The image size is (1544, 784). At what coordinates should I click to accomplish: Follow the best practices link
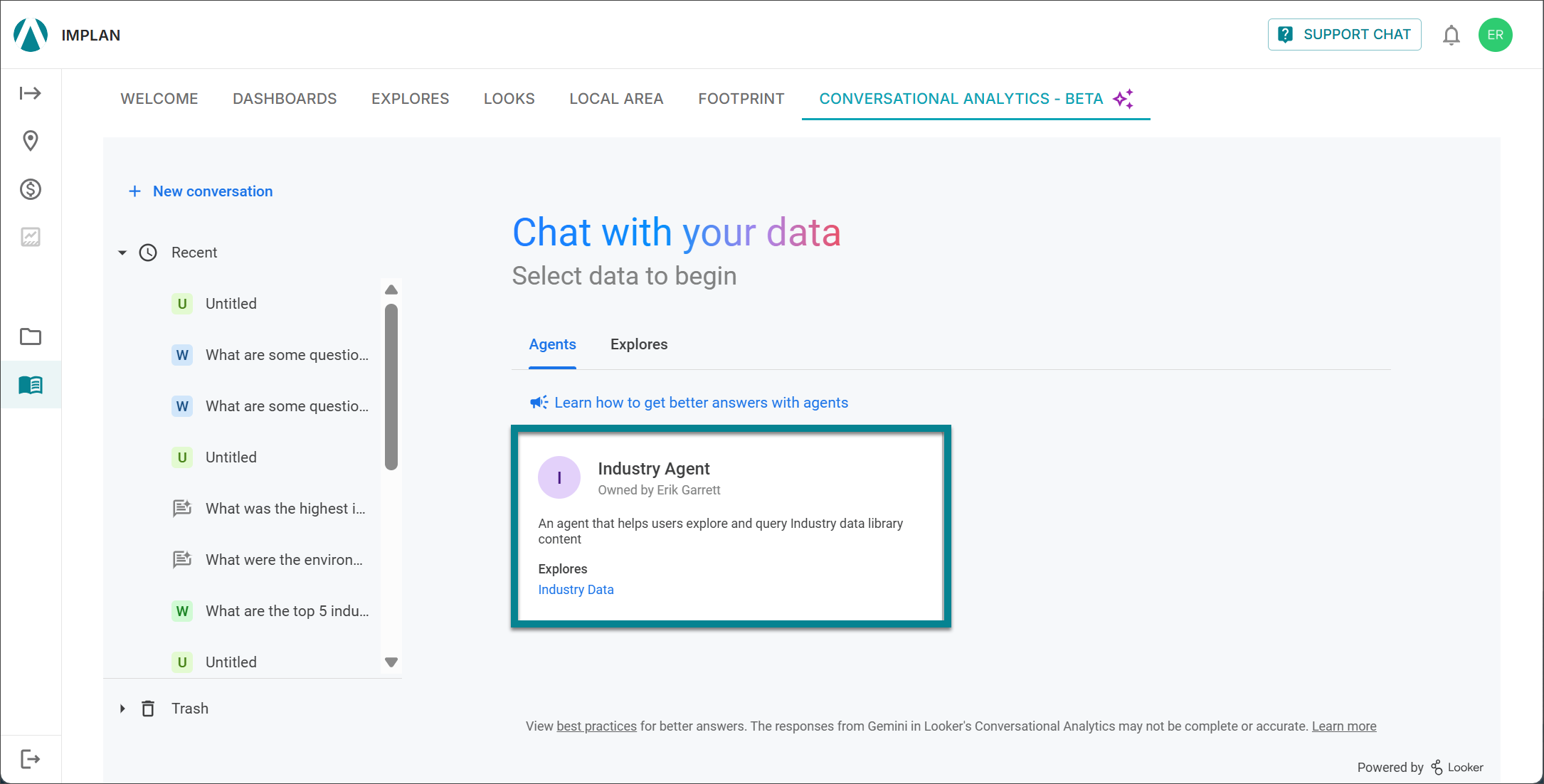[597, 726]
